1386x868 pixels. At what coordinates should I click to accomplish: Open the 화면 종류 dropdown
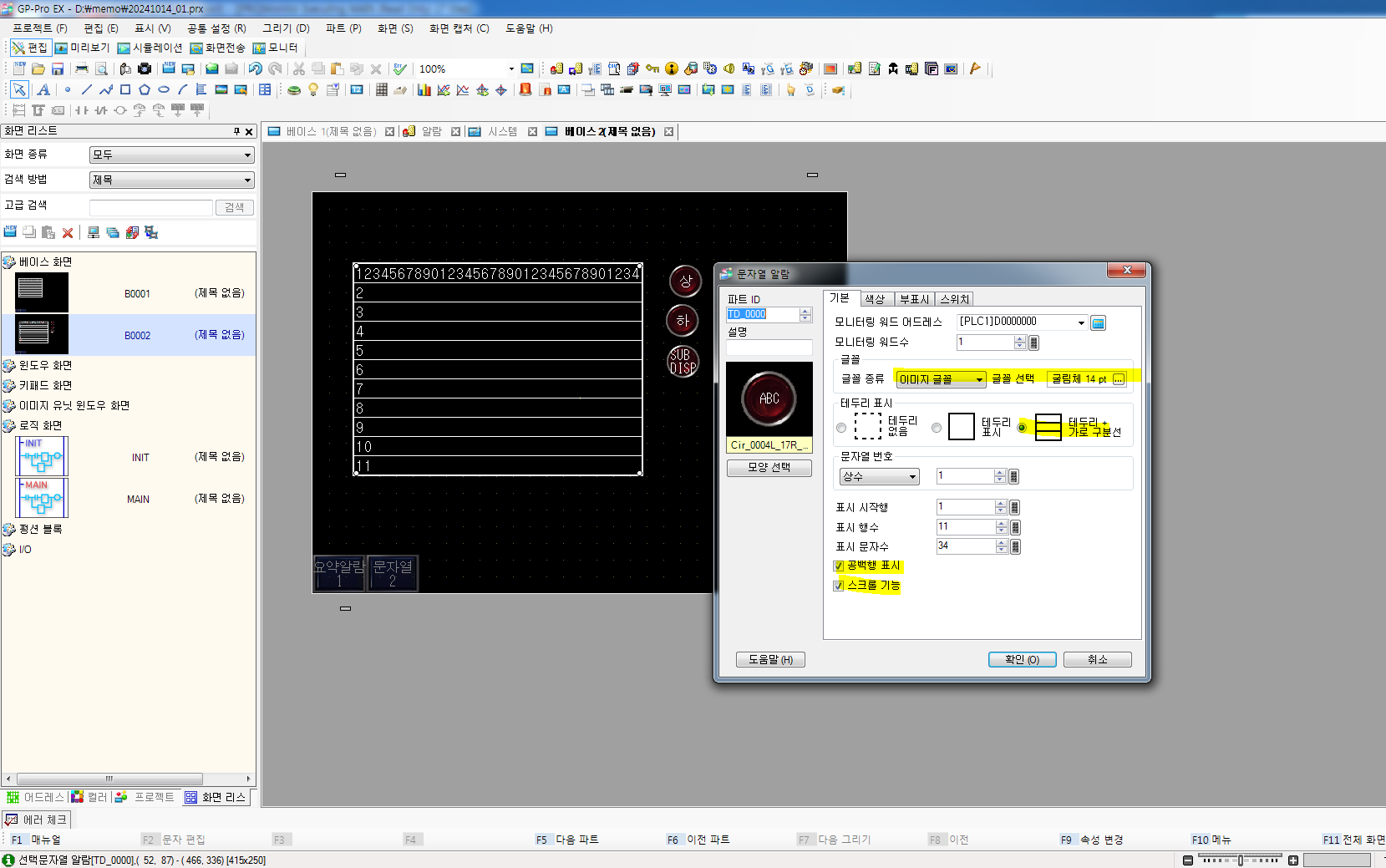coord(172,155)
